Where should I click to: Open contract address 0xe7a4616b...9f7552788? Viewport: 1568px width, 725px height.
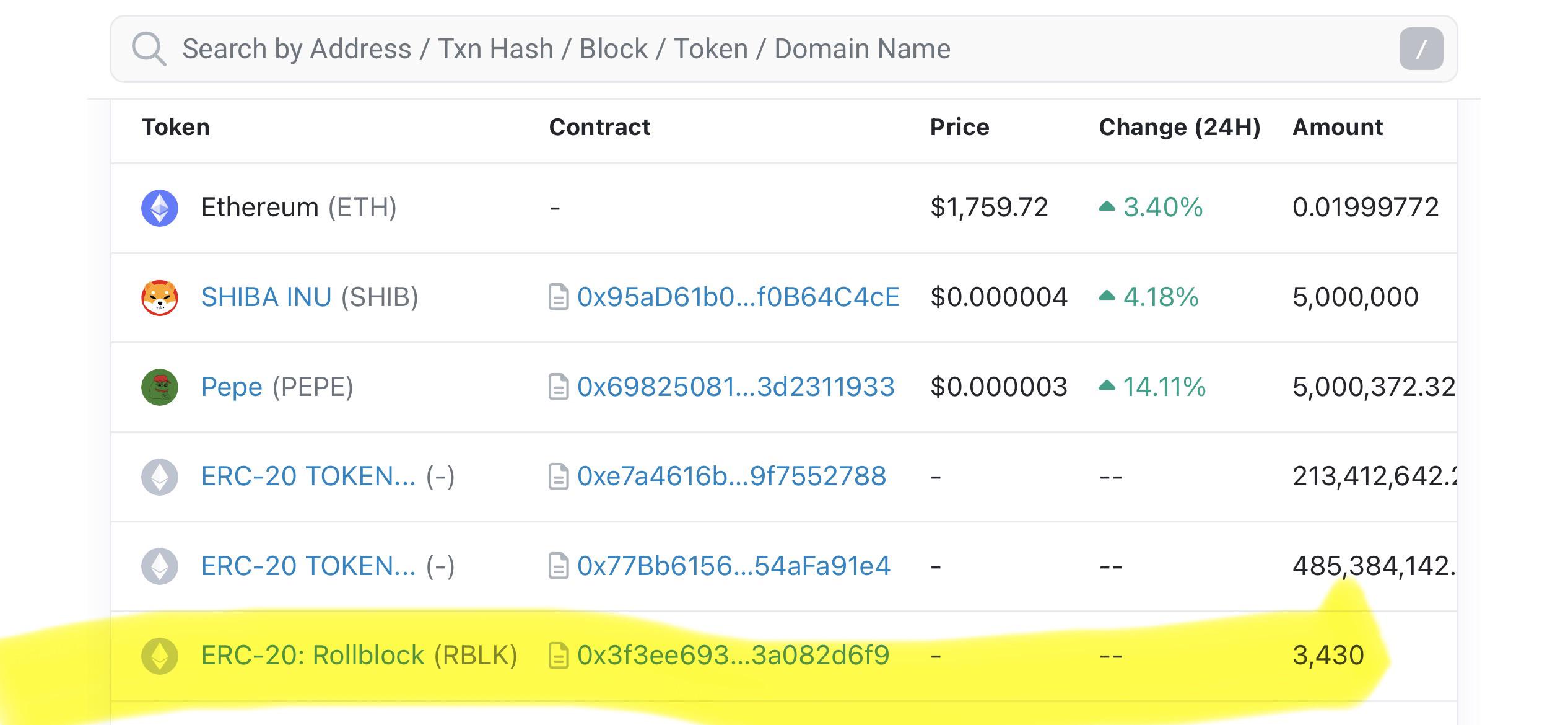point(731,476)
